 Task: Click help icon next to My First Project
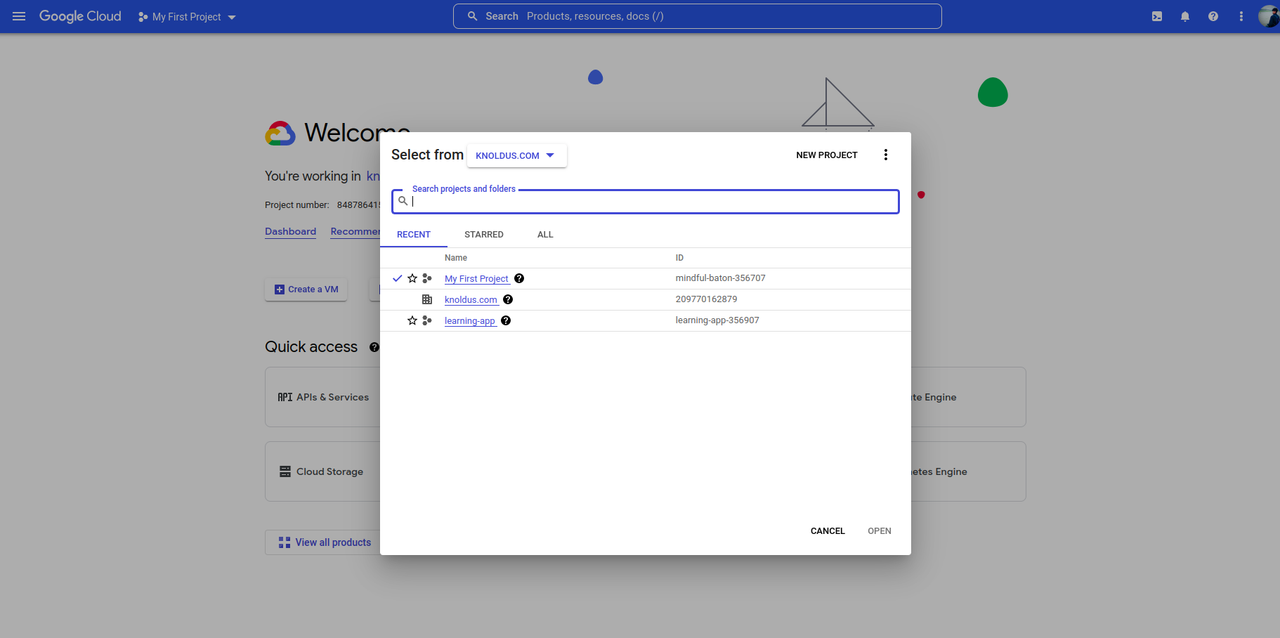[x=519, y=279]
